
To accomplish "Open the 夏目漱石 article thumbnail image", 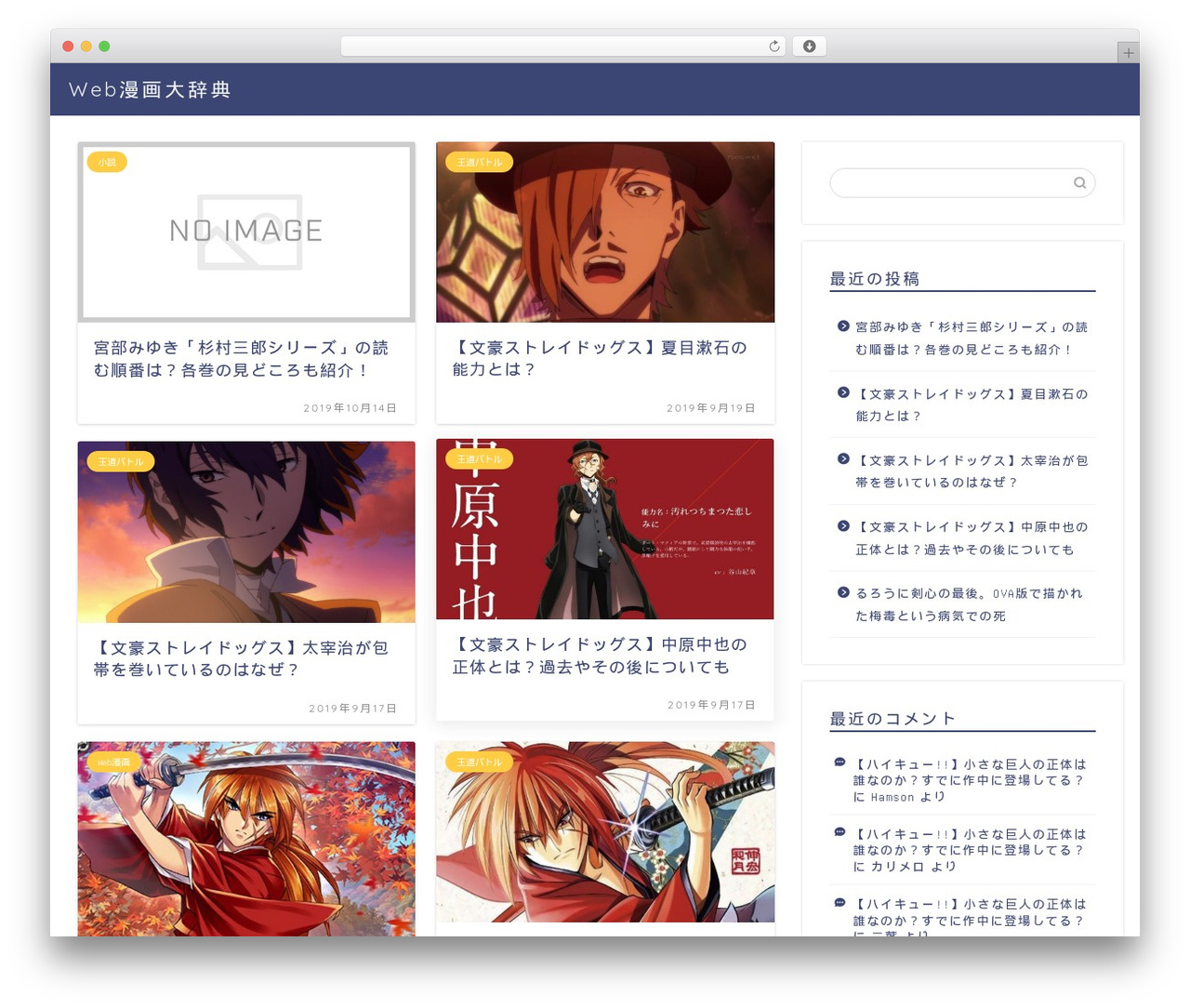I will 605,232.
